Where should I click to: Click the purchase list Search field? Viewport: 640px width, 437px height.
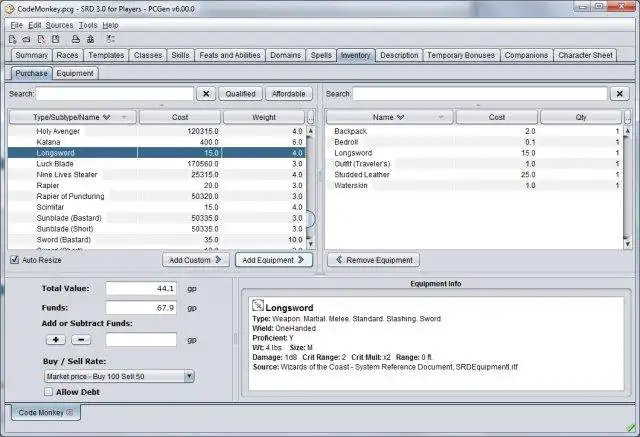coord(115,94)
